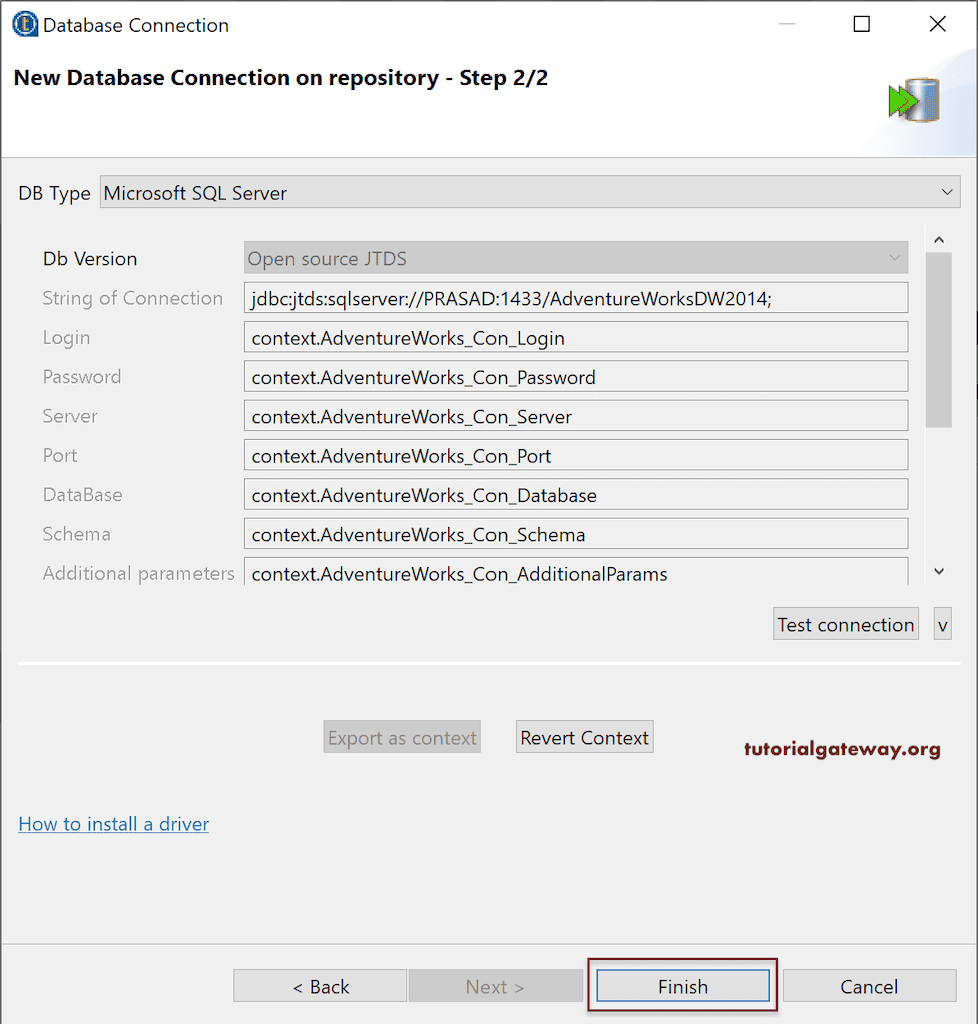Open the DB Type dropdown
Viewport: 978px width, 1024px height.
pos(529,192)
